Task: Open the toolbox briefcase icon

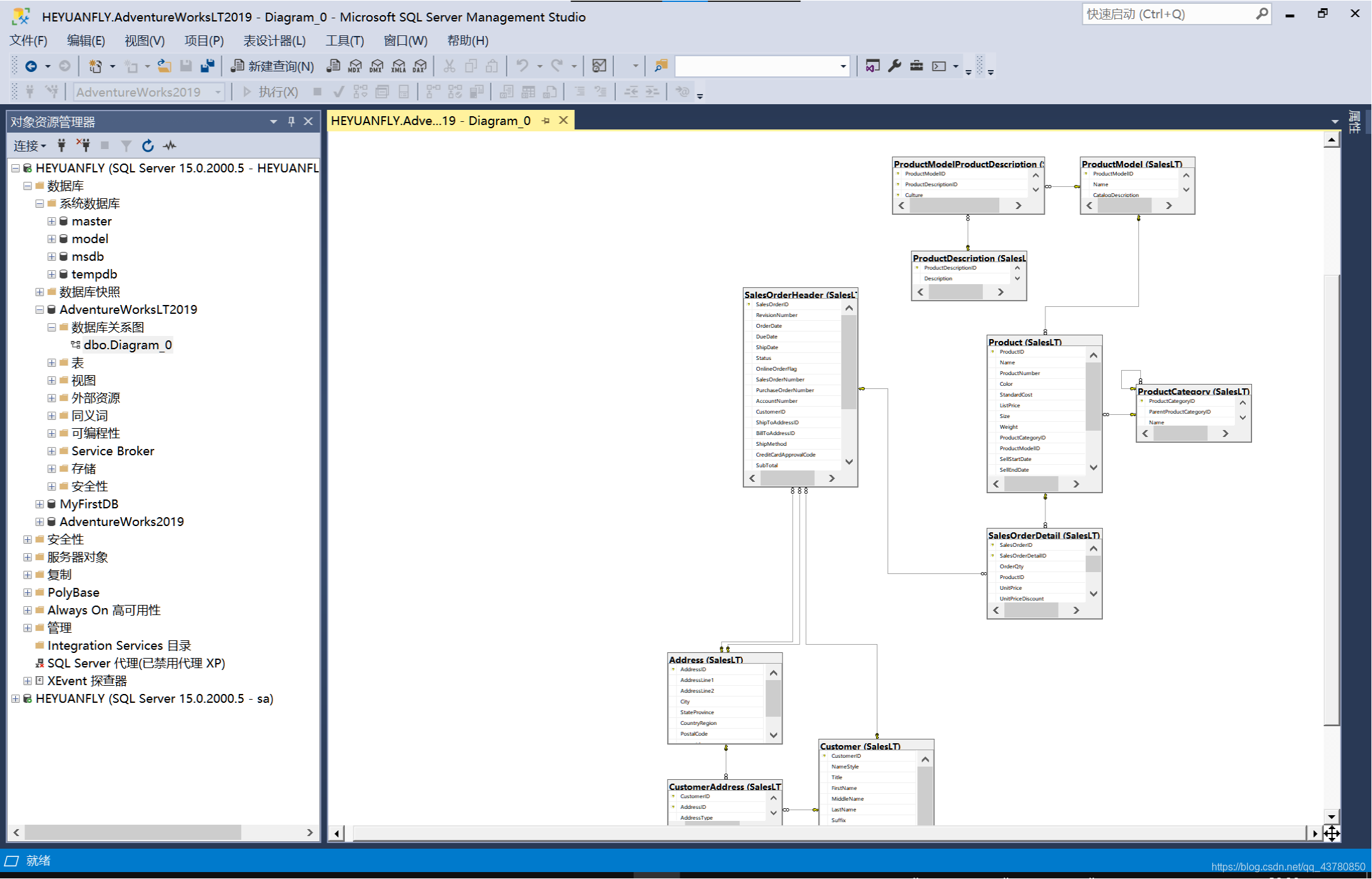Action: [917, 66]
